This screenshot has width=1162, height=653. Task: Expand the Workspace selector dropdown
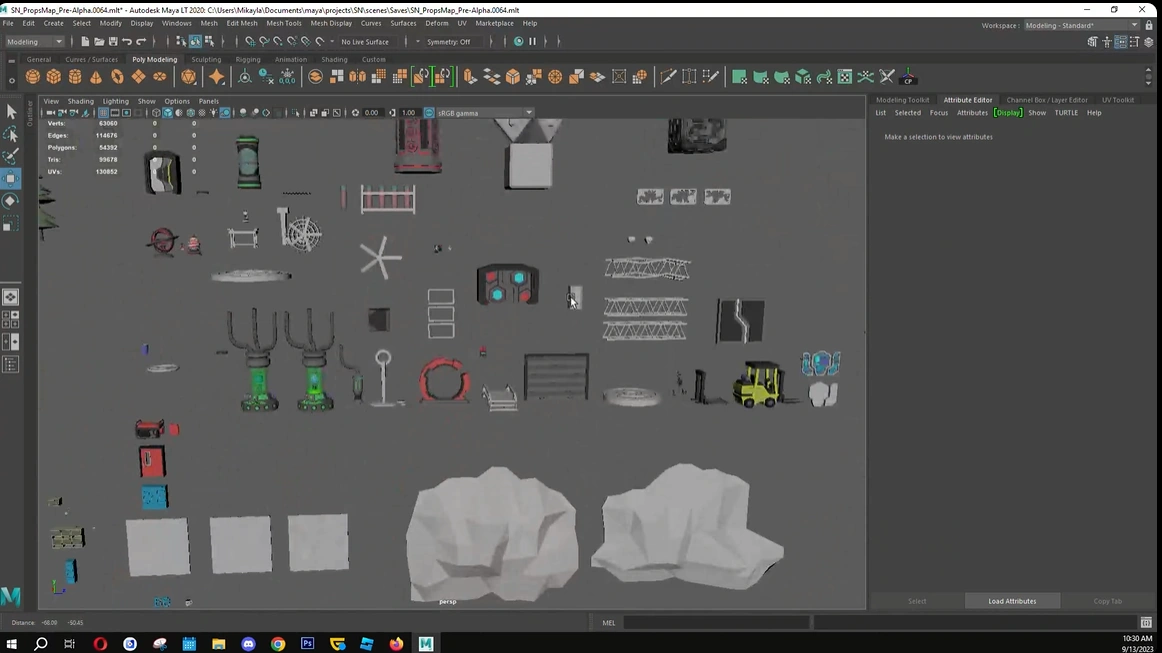tap(1081, 26)
